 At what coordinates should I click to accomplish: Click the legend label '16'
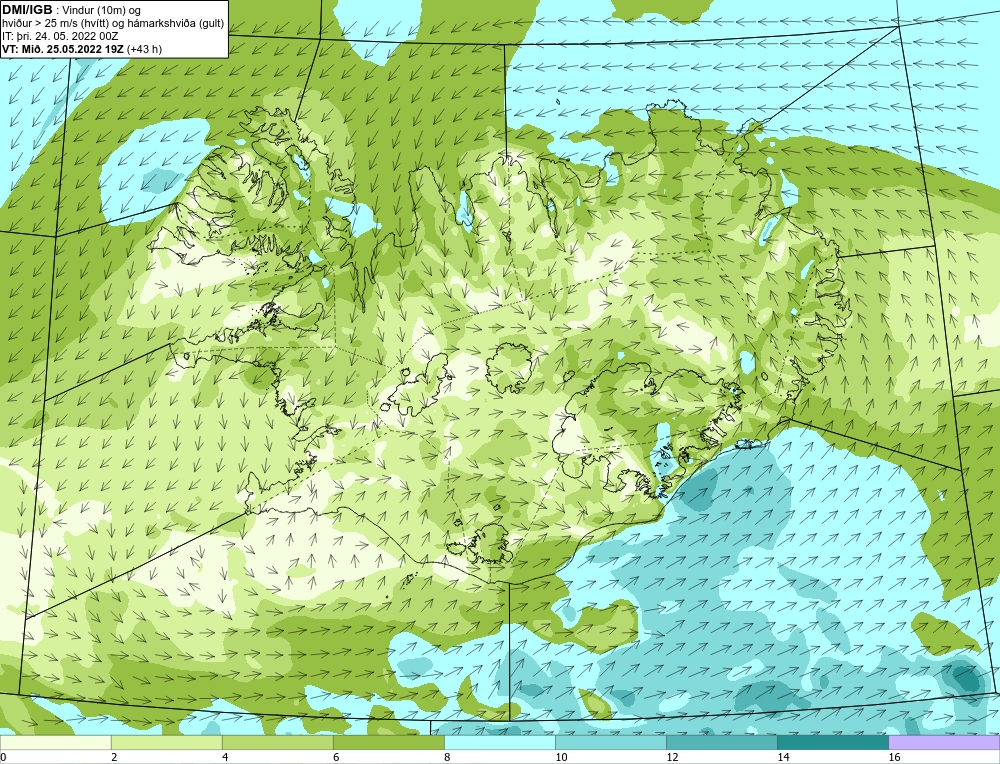893,757
